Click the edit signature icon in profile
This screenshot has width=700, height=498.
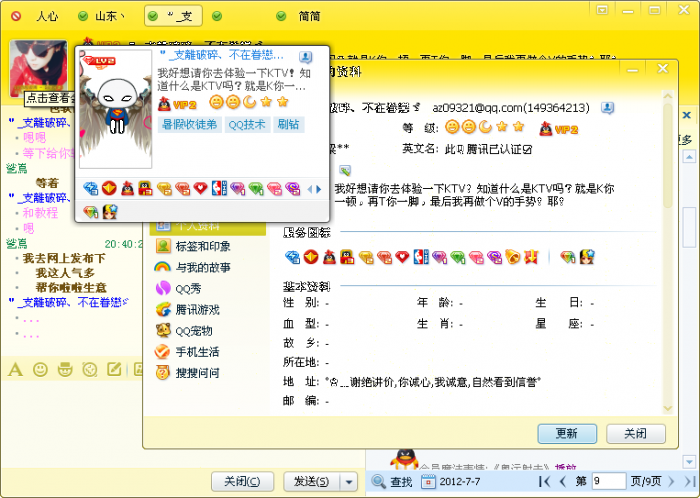click(x=345, y=170)
